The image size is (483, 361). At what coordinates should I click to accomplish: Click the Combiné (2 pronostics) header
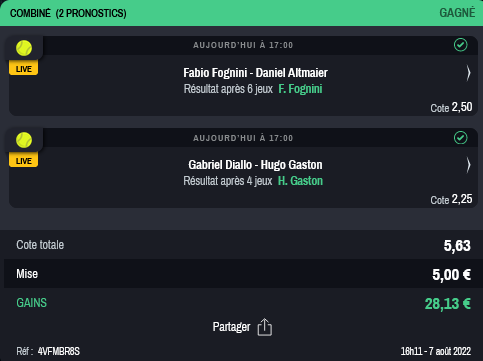(68, 13)
